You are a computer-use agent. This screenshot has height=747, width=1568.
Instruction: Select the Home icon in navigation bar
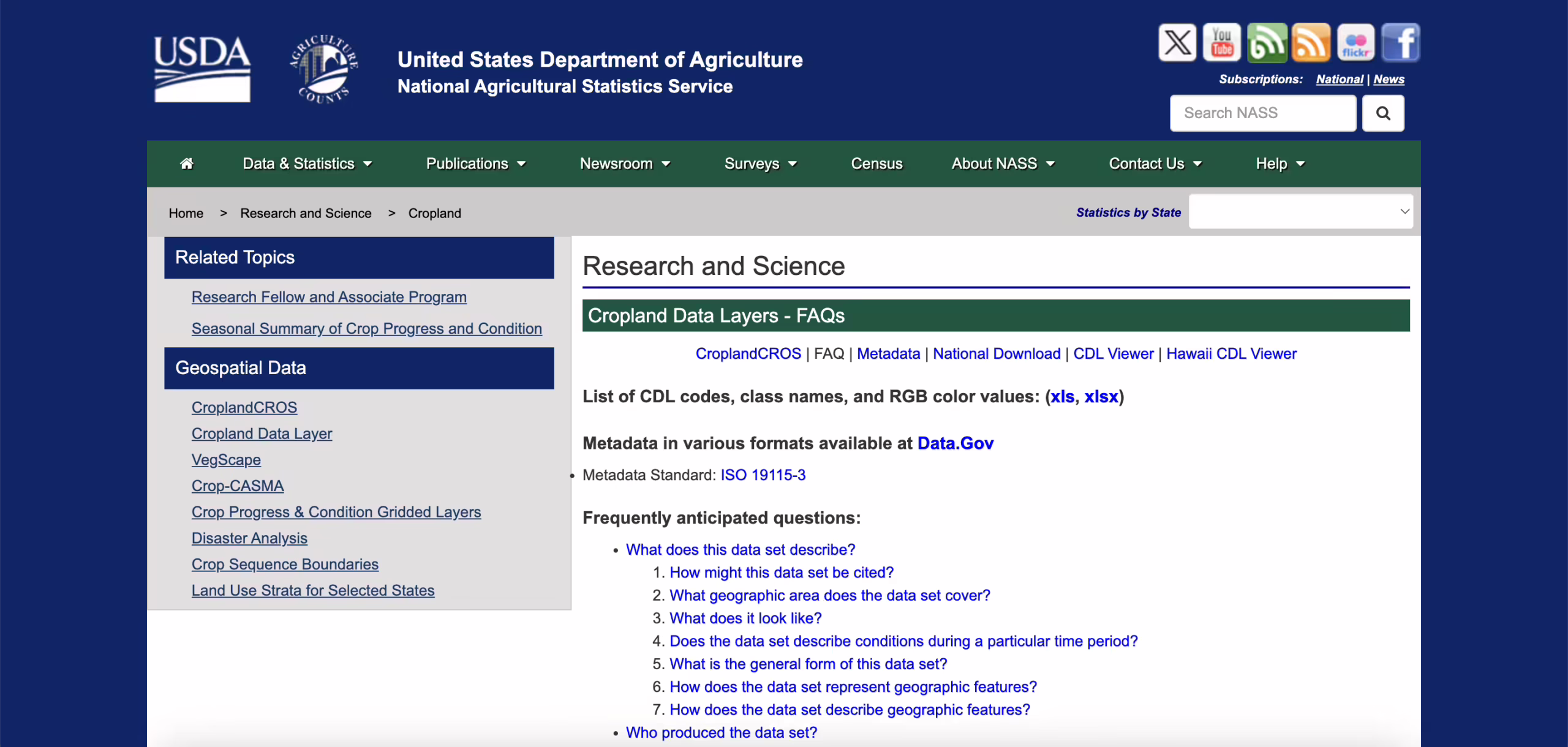(x=187, y=163)
